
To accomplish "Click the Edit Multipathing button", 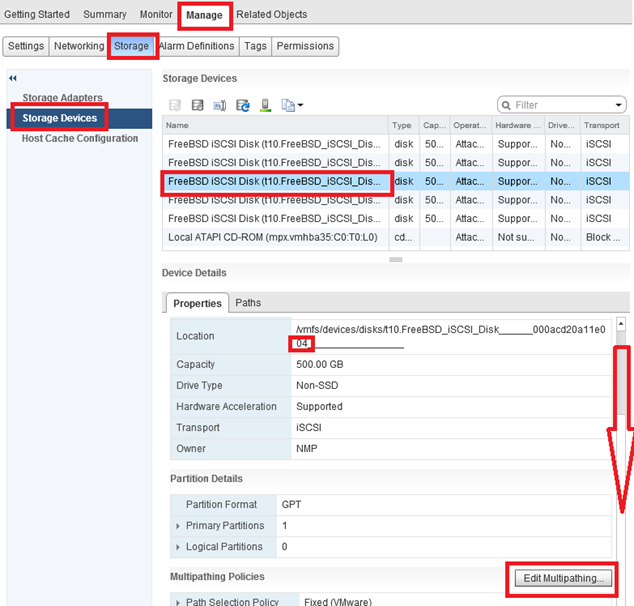I will pos(561,578).
